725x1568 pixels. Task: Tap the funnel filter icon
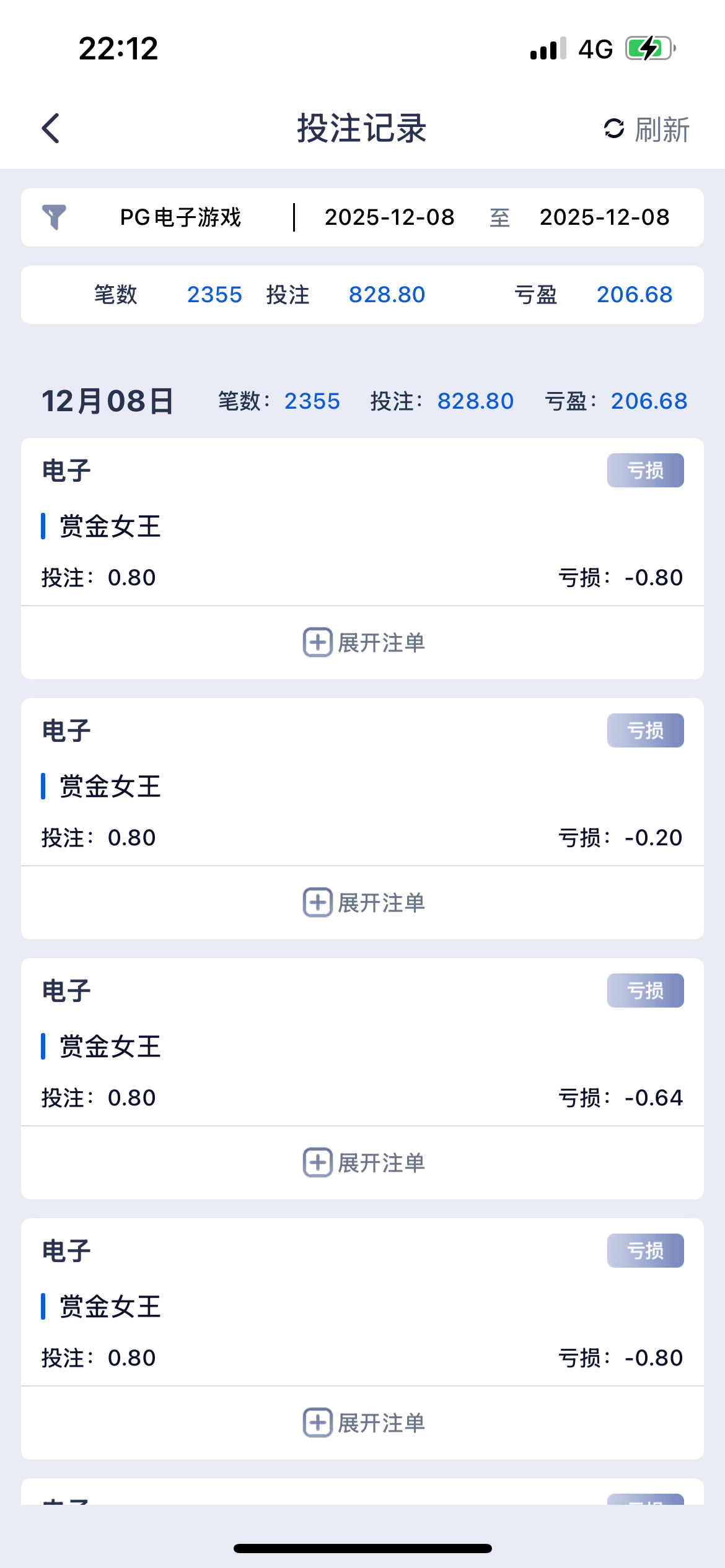pos(54,217)
